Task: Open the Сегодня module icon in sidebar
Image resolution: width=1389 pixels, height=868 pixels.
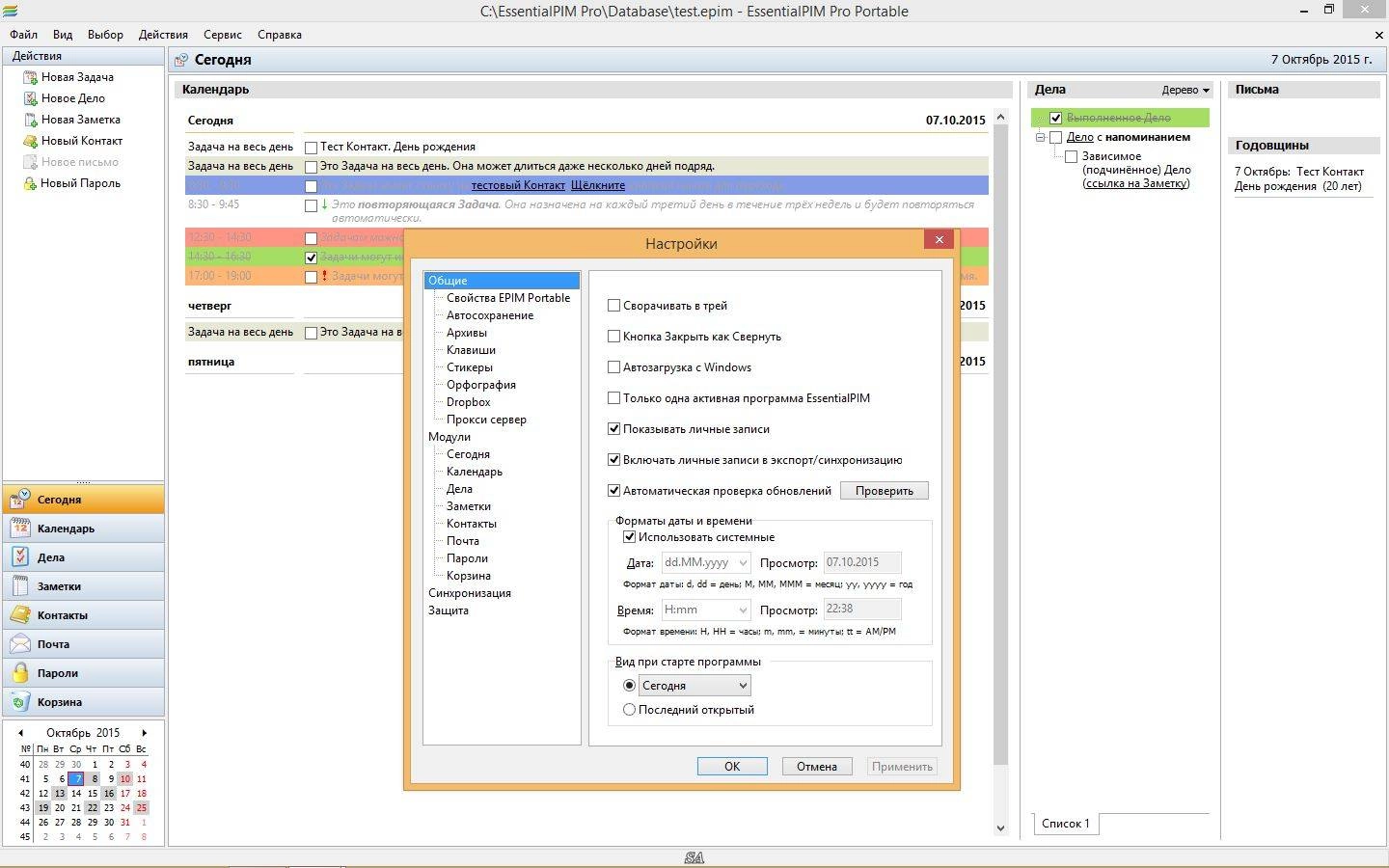Action: point(20,499)
